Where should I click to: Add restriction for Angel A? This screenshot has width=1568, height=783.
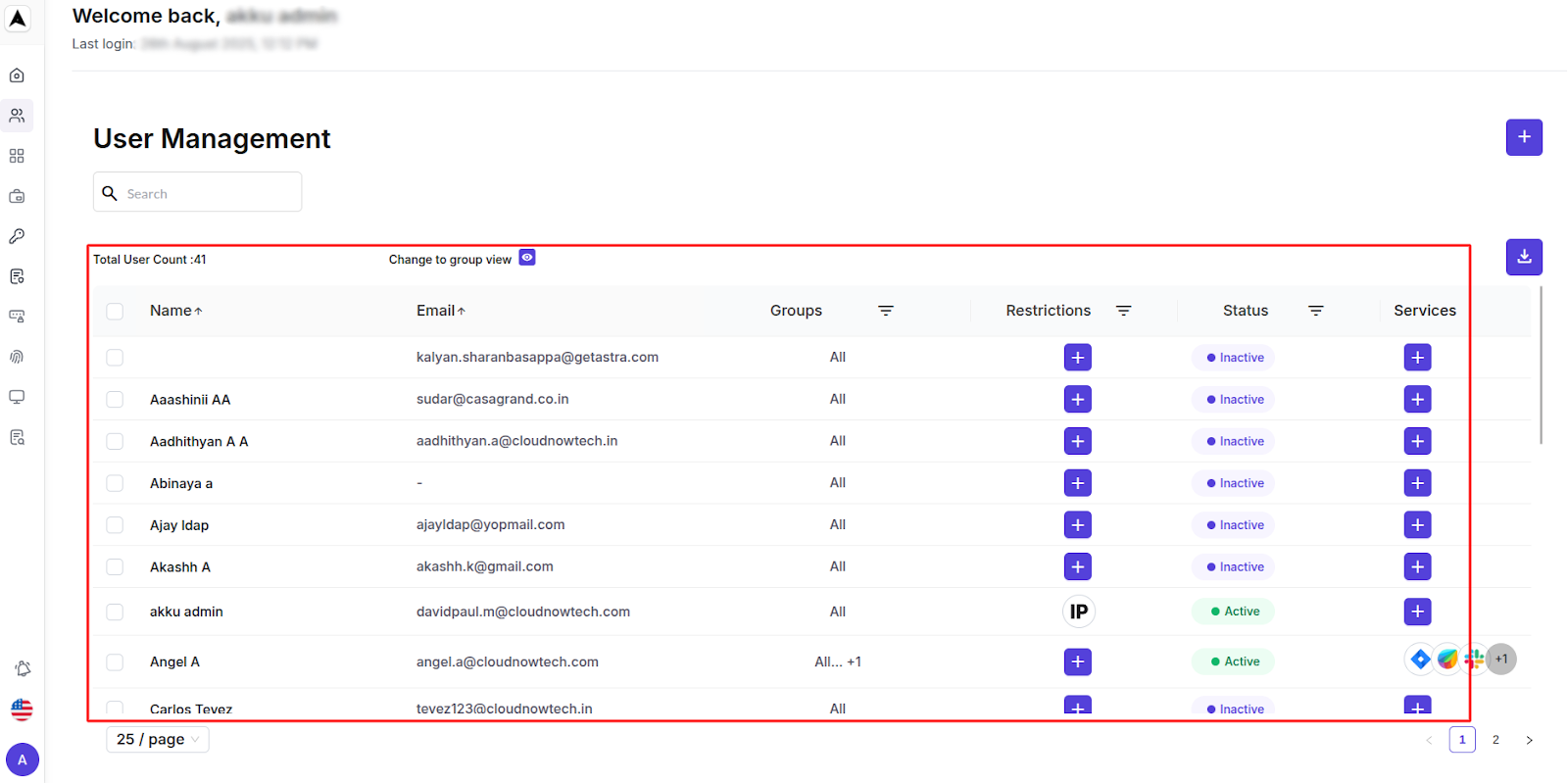click(1078, 662)
